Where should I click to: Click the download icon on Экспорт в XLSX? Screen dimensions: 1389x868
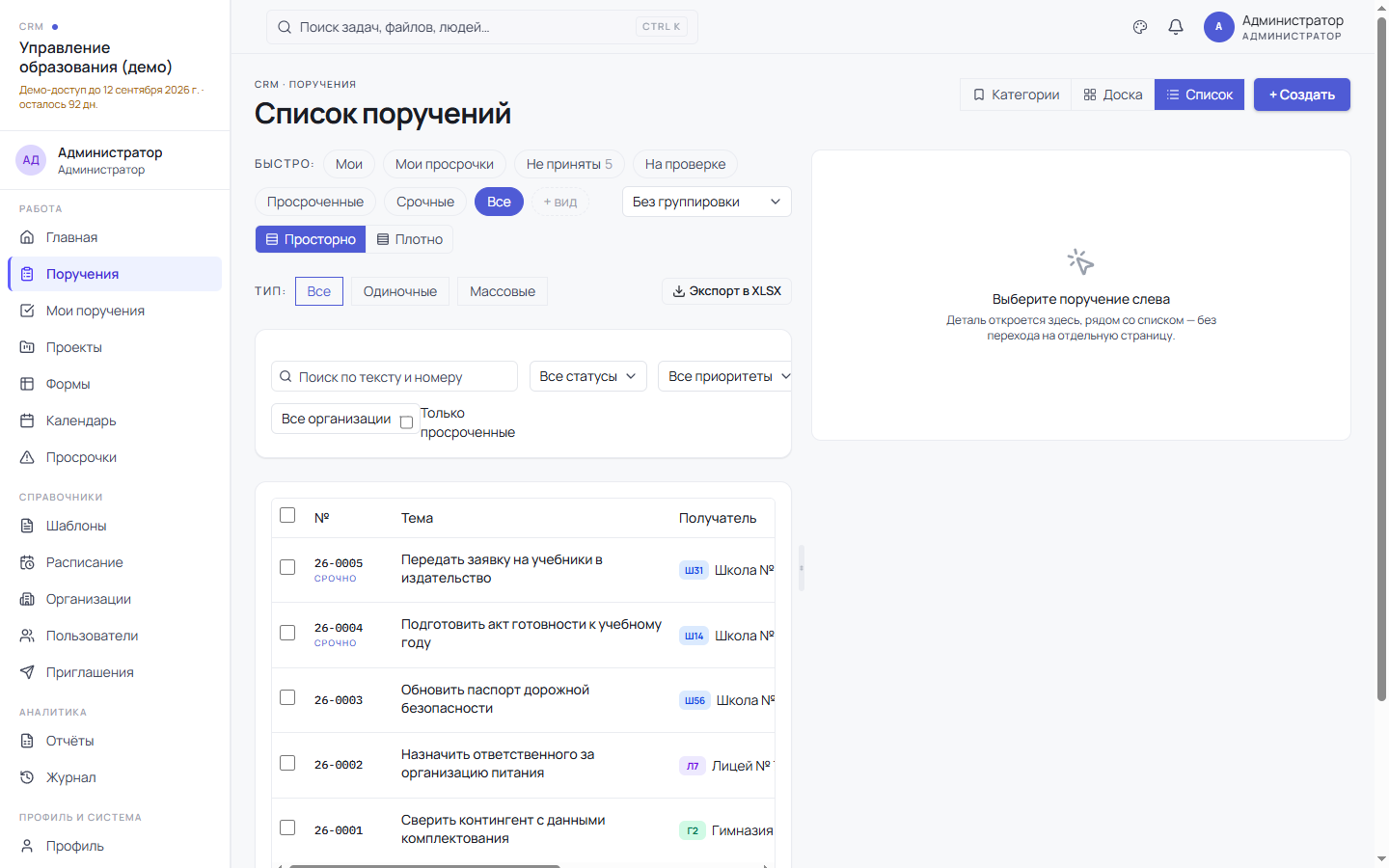coord(679,291)
